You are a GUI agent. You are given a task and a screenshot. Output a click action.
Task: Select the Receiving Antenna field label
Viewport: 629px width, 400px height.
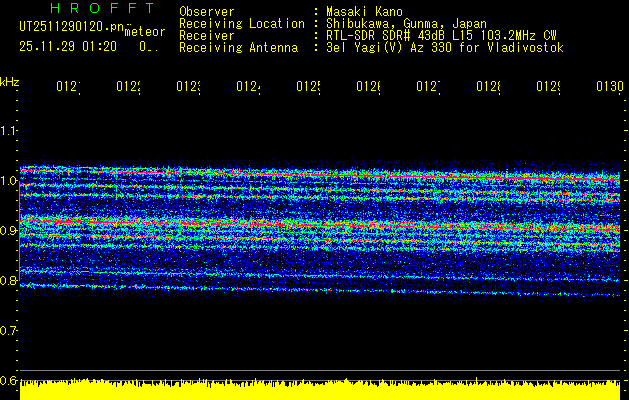click(x=238, y=47)
